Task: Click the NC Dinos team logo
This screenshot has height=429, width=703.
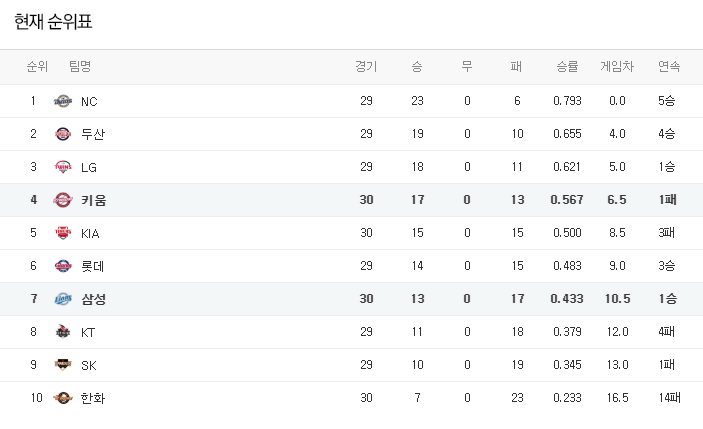Action: click(63, 101)
